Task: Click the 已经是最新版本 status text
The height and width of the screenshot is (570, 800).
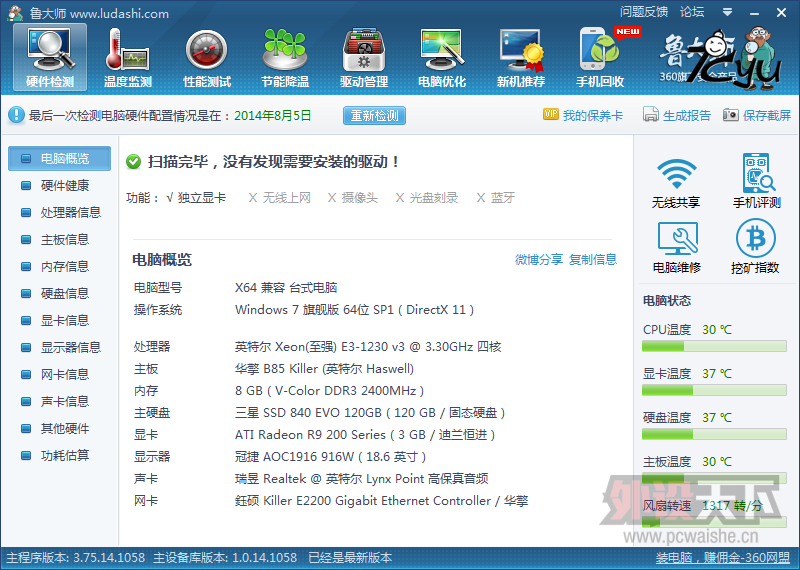Action: click(x=351, y=558)
